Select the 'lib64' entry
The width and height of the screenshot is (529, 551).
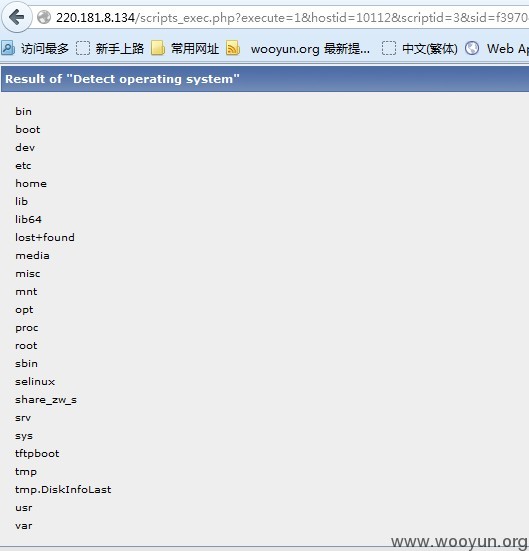pos(28,219)
